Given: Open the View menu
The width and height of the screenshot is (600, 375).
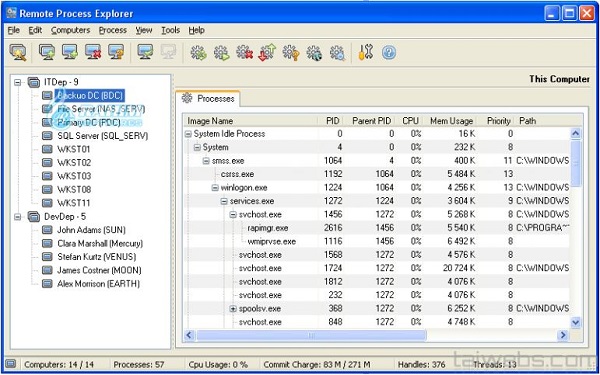Looking at the screenshot, I should [144, 30].
